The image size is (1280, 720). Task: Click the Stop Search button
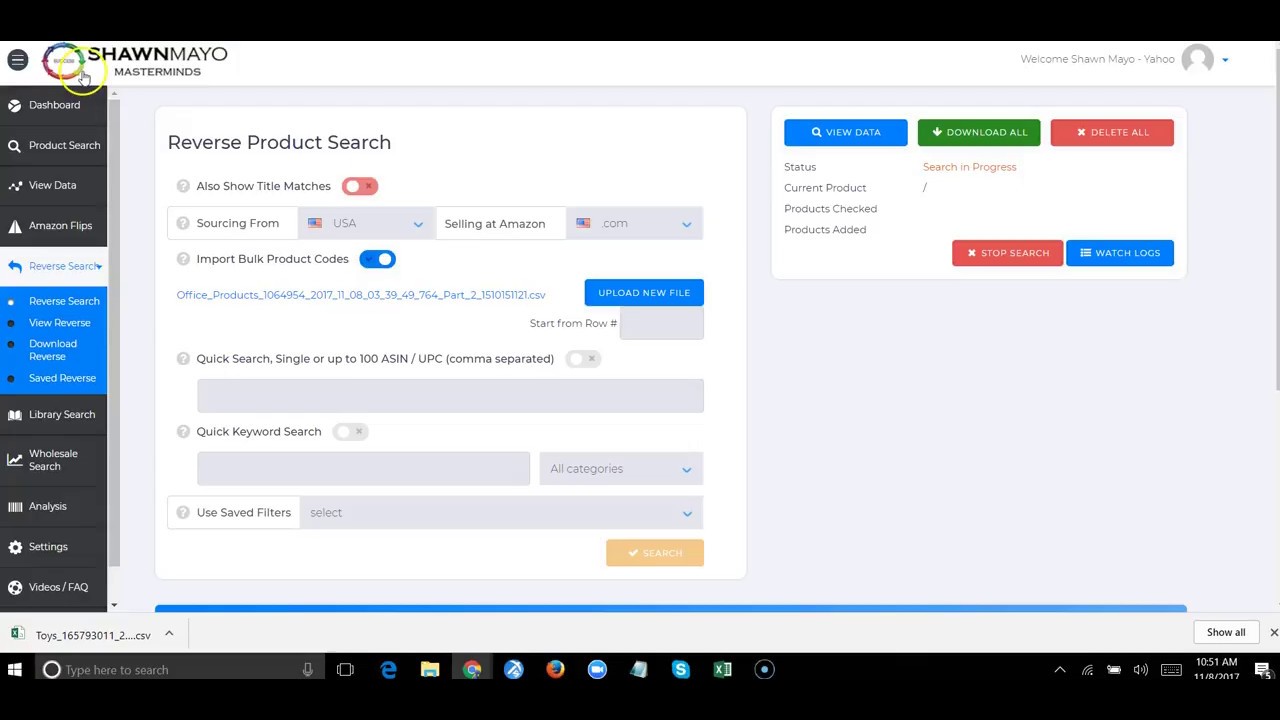coord(1007,253)
